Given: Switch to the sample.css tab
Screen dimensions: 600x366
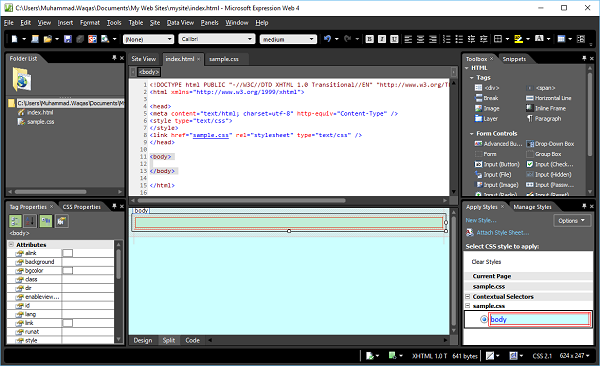Looking at the screenshot, I should (x=224, y=59).
